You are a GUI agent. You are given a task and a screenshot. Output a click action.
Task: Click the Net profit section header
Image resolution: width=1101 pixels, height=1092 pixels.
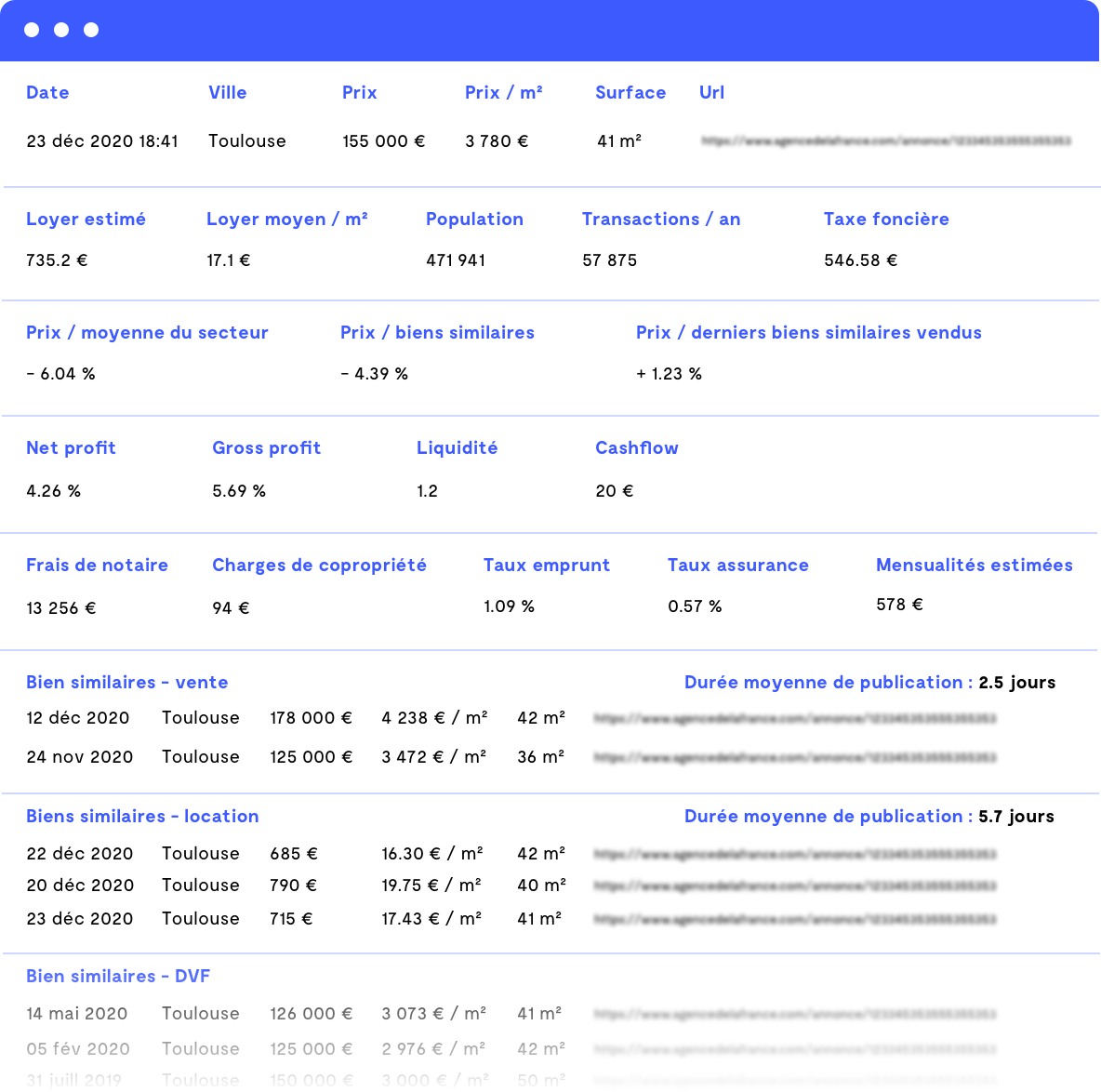pos(71,447)
